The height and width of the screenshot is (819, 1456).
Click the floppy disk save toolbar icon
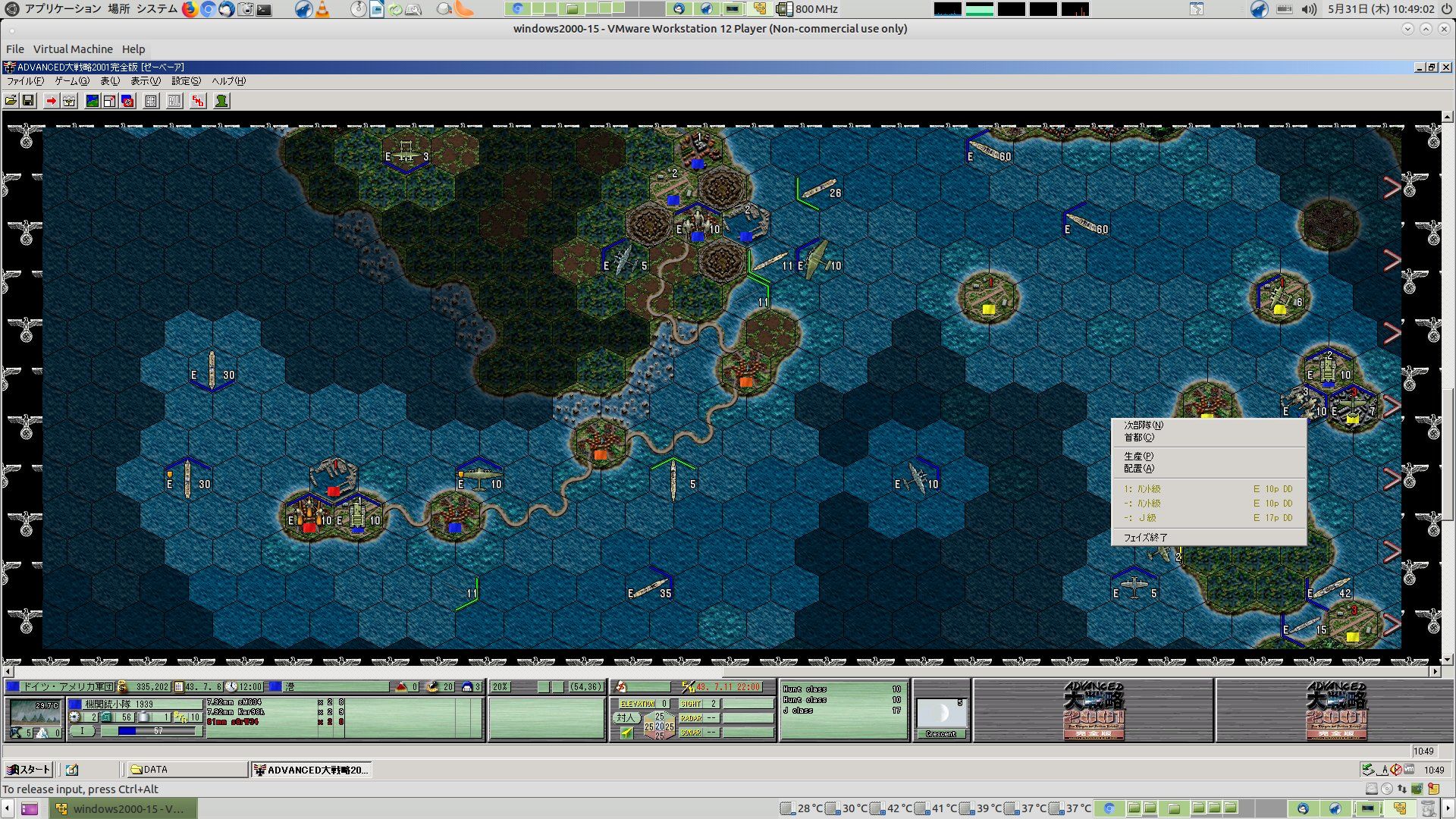coord(28,101)
